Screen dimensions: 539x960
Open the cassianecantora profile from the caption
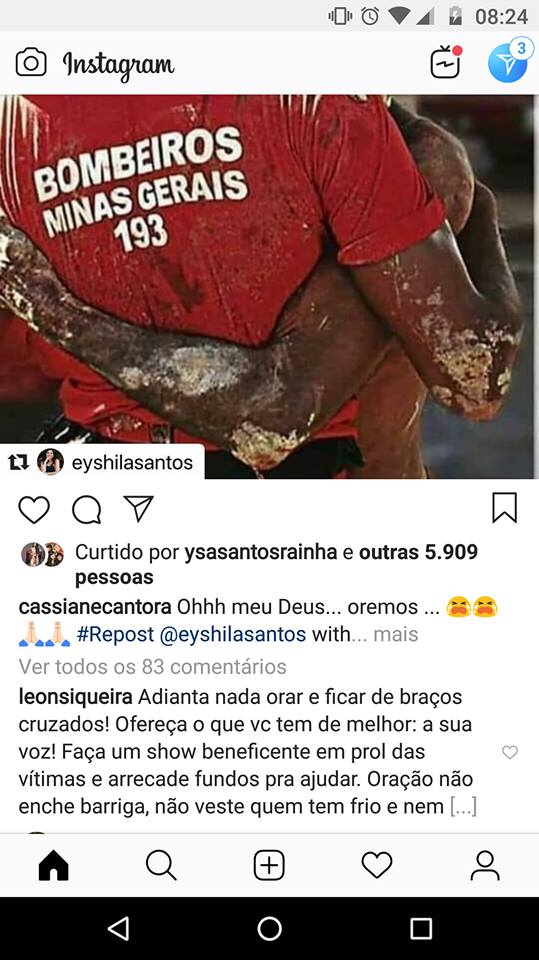pos(95,607)
